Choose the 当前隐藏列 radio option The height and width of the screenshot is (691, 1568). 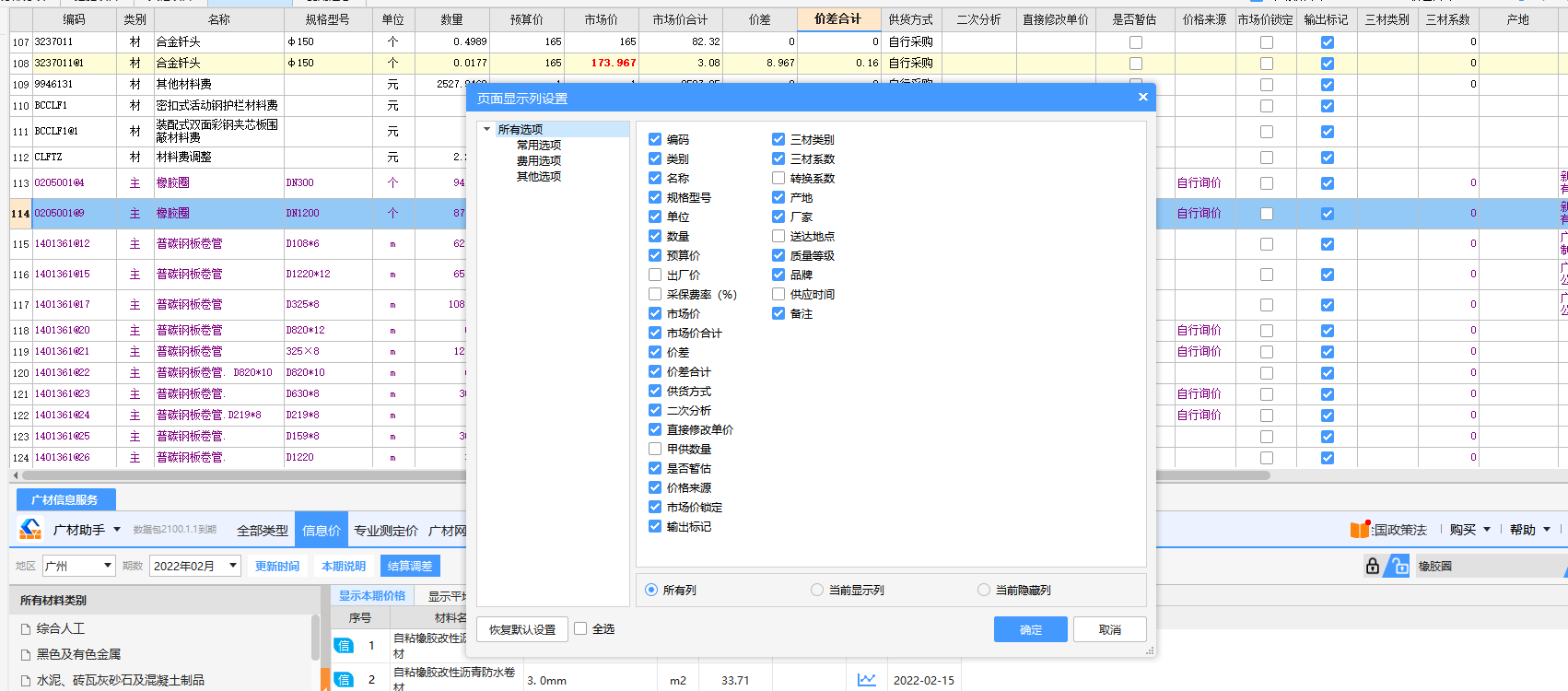pos(984,590)
